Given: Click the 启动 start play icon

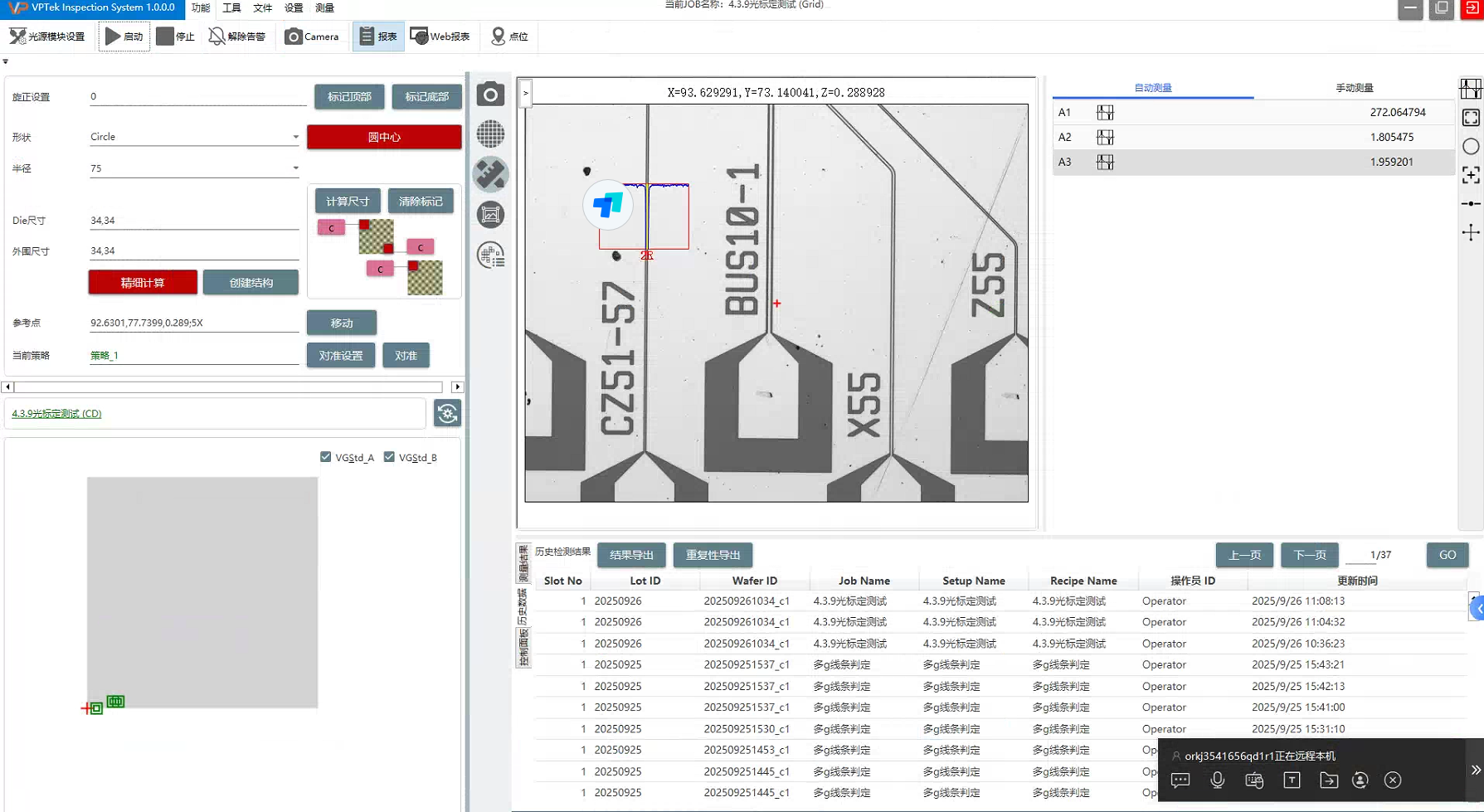Looking at the screenshot, I should 113,36.
